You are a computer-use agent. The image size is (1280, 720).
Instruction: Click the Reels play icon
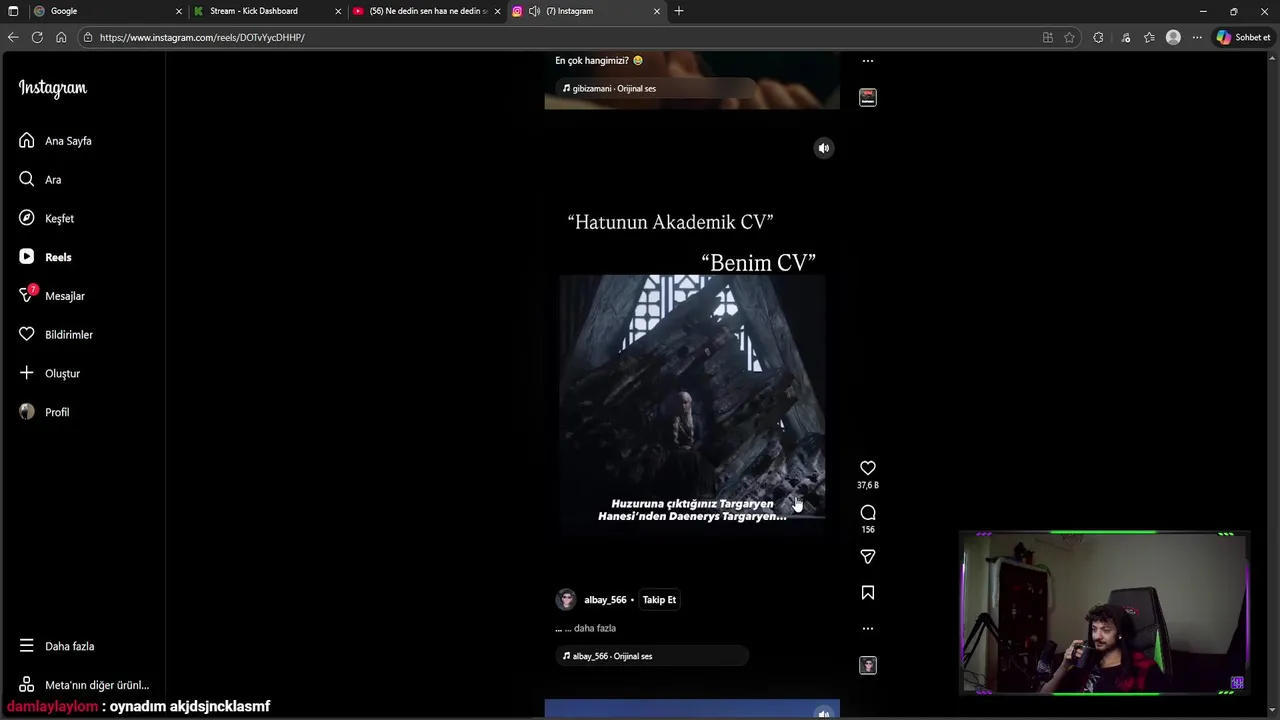27,257
